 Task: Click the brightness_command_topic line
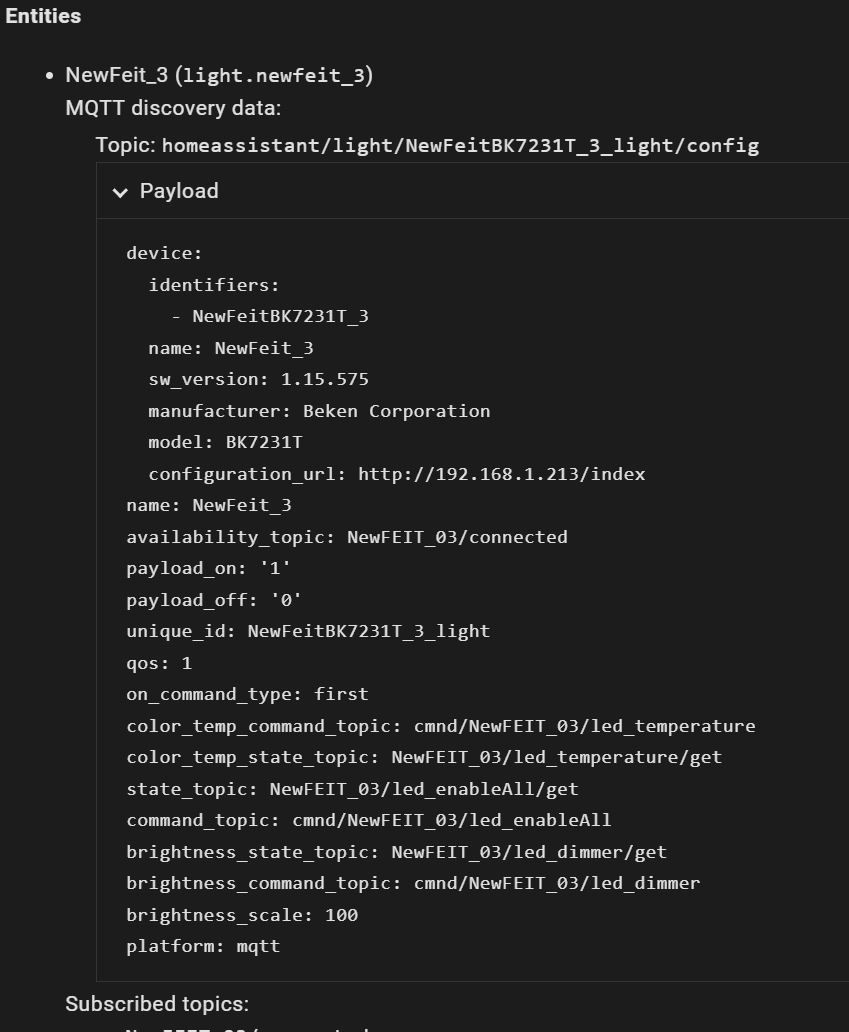click(x=412, y=883)
